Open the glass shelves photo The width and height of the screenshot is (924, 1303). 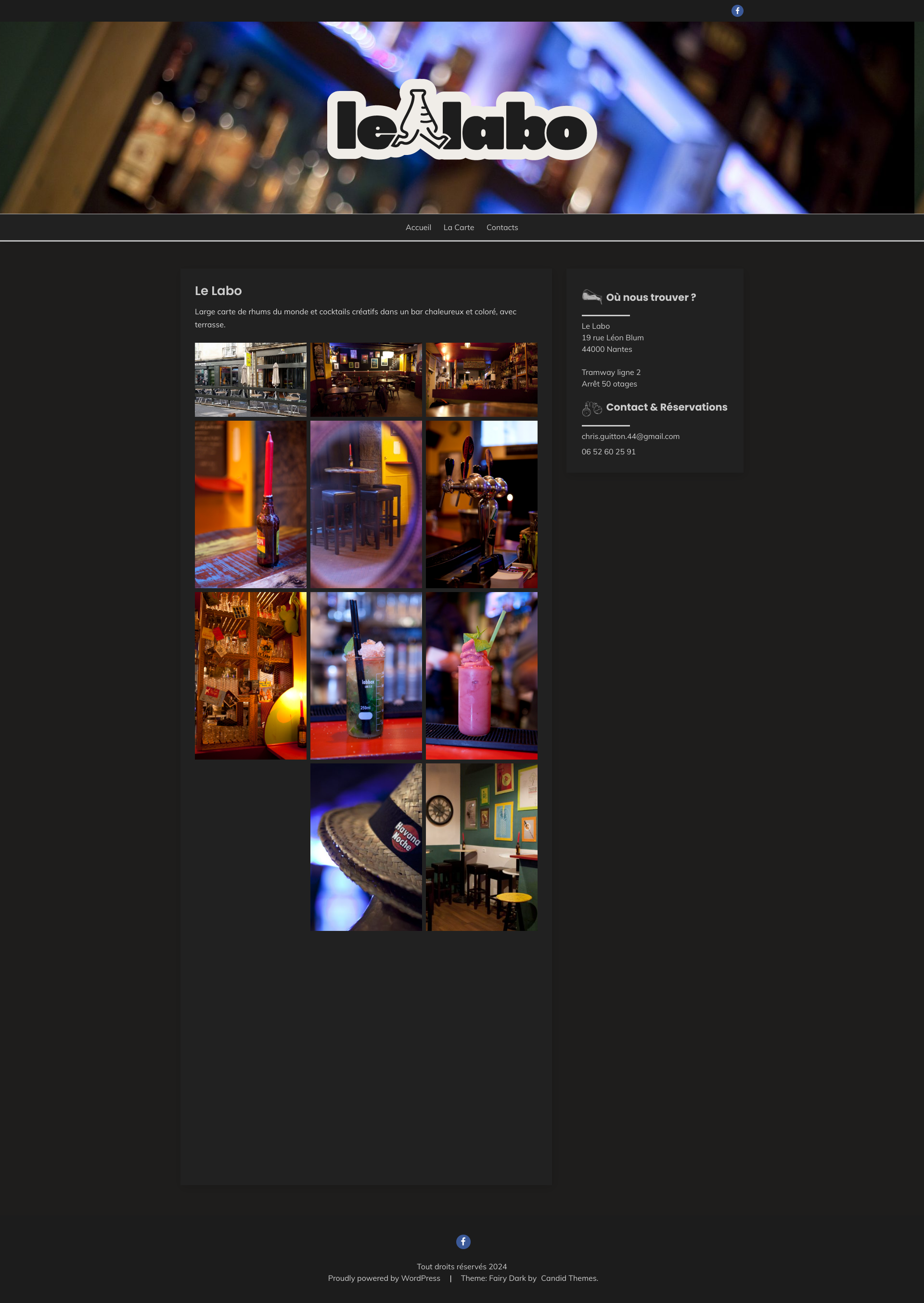tap(250, 675)
